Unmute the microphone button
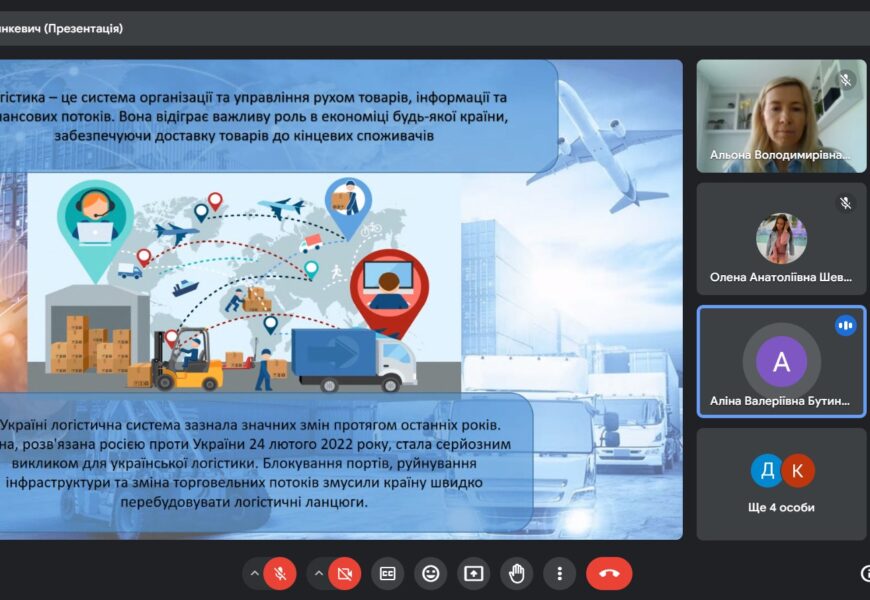Image resolution: width=870 pixels, height=600 pixels. (281, 573)
